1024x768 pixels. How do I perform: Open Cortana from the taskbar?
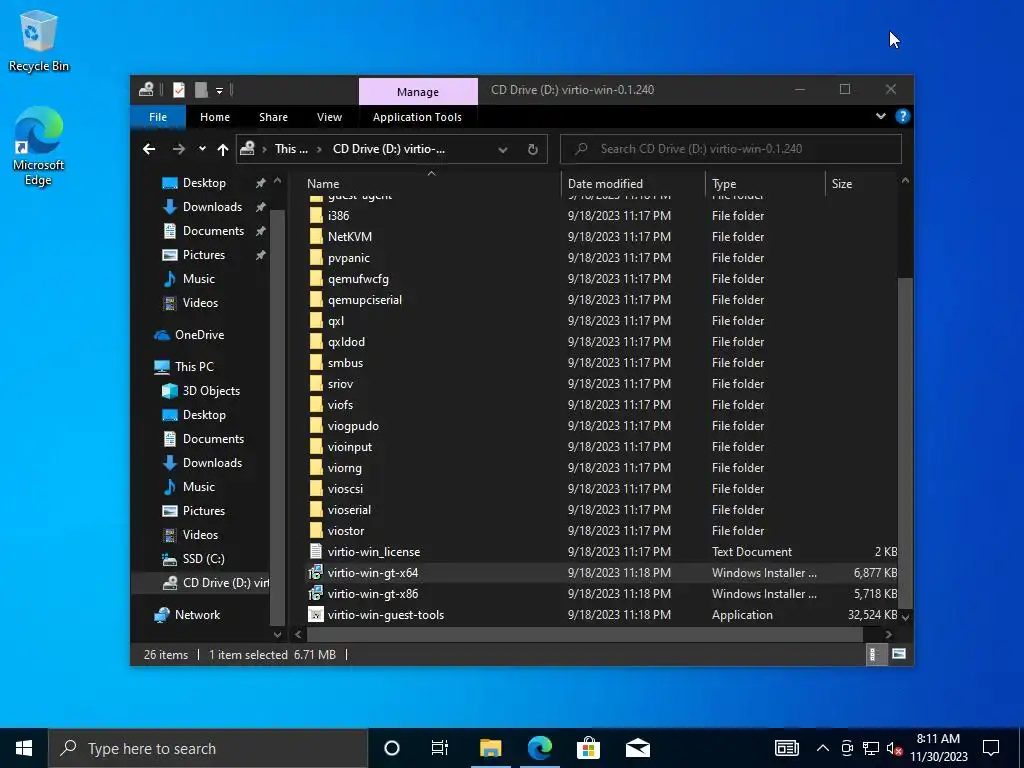click(x=392, y=748)
